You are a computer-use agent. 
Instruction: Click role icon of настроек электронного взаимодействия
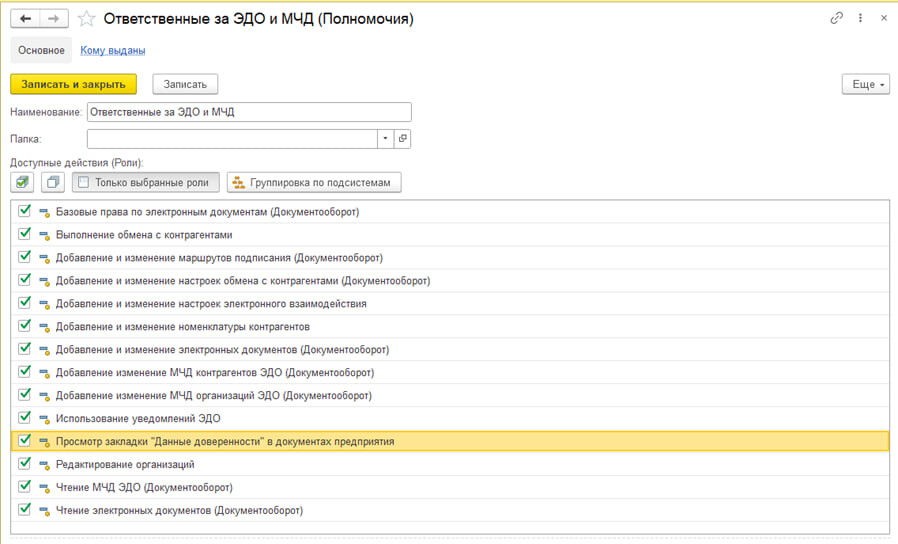(x=44, y=304)
